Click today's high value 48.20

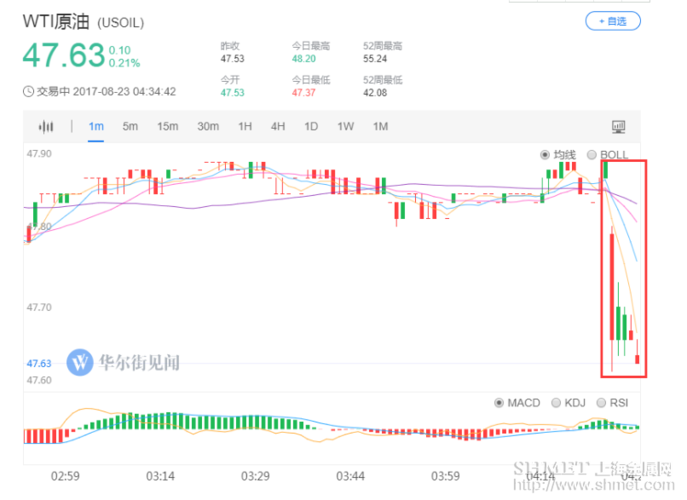click(x=304, y=59)
